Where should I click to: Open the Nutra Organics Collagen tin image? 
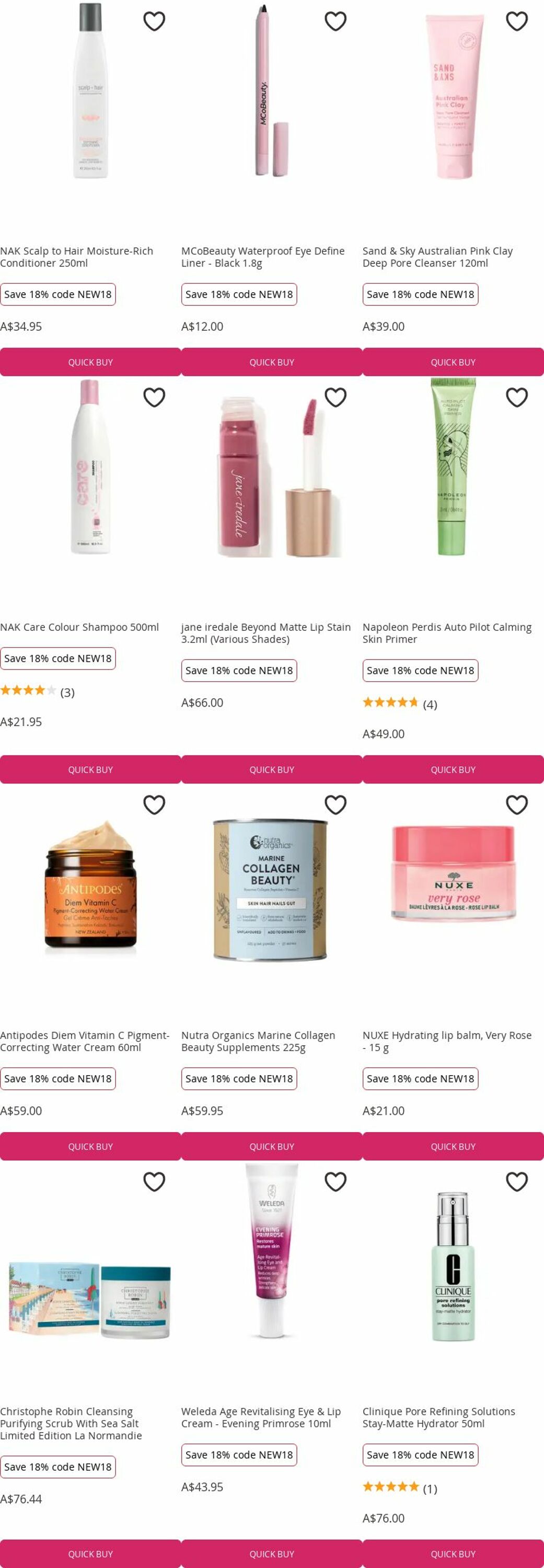coord(271,890)
